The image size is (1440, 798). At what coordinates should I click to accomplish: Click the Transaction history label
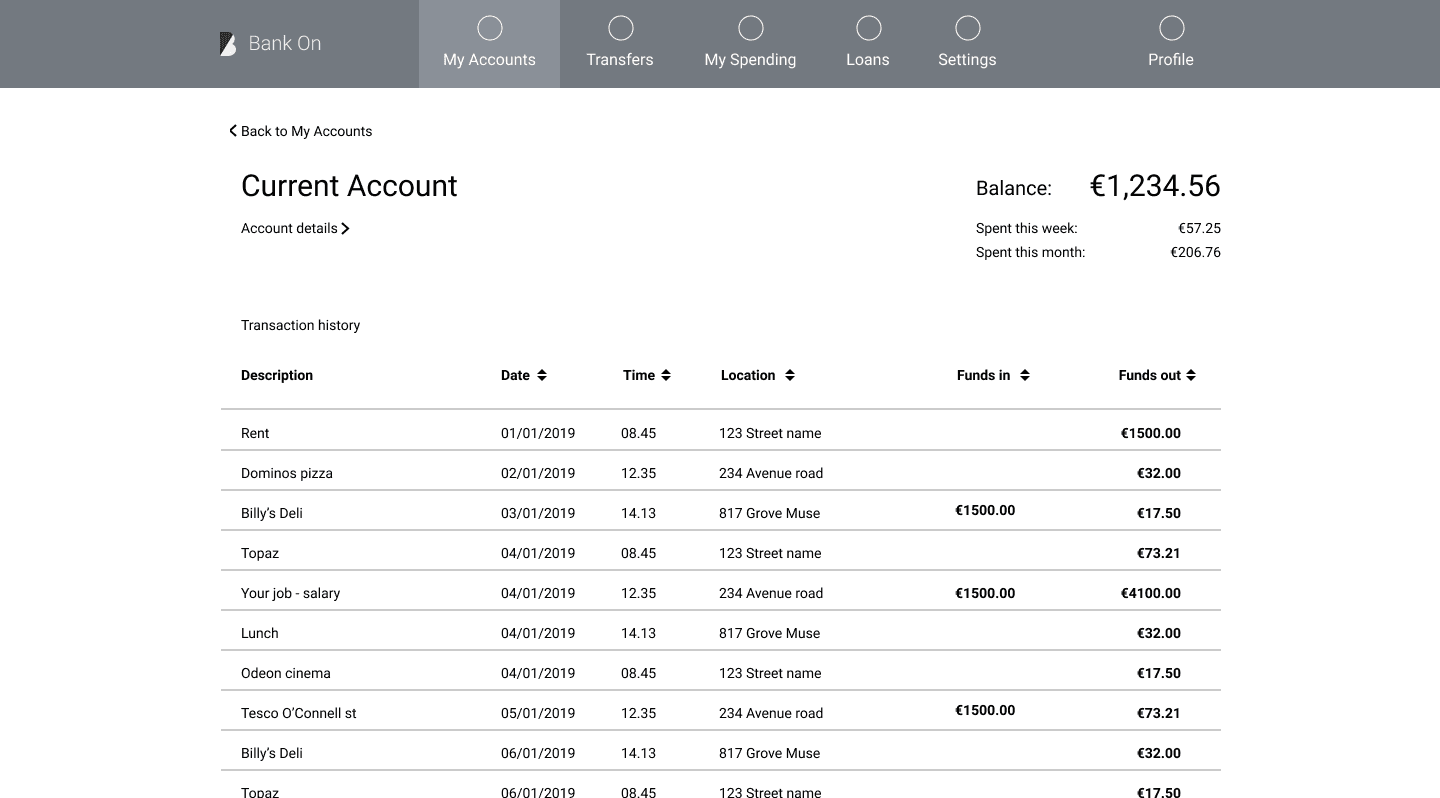(x=300, y=325)
